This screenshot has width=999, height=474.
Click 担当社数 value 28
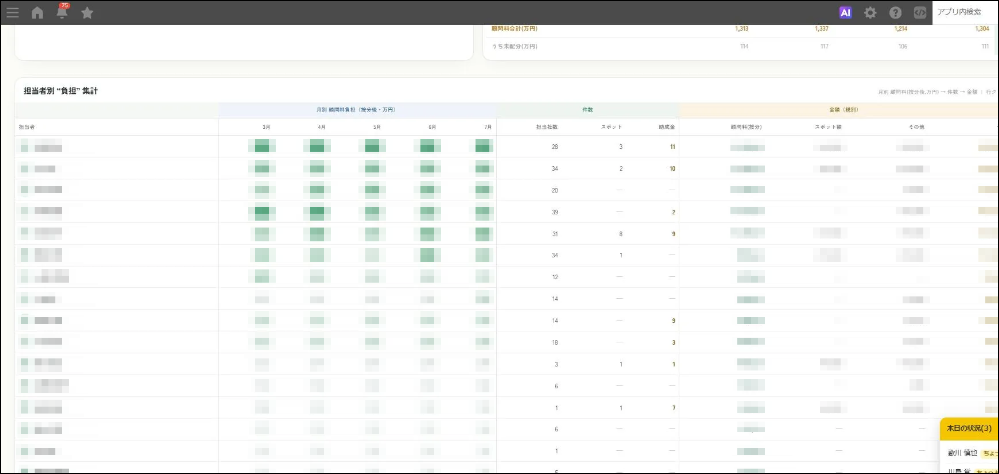tap(555, 147)
